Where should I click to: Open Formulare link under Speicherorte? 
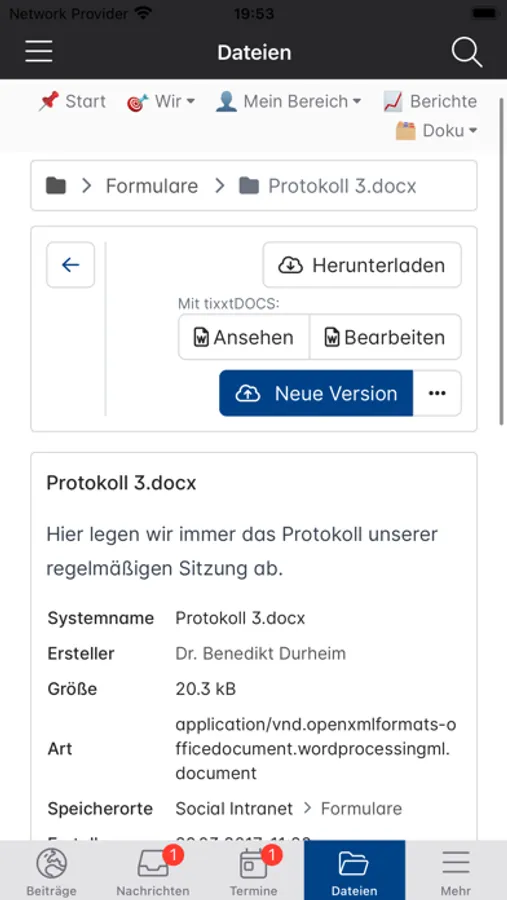click(361, 809)
